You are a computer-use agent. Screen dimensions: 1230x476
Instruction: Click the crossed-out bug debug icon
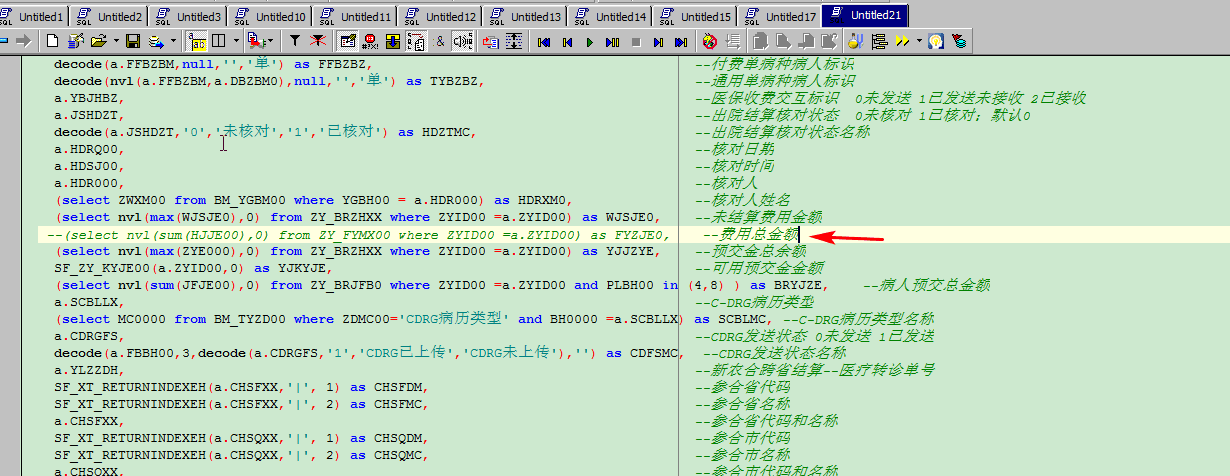[710, 41]
